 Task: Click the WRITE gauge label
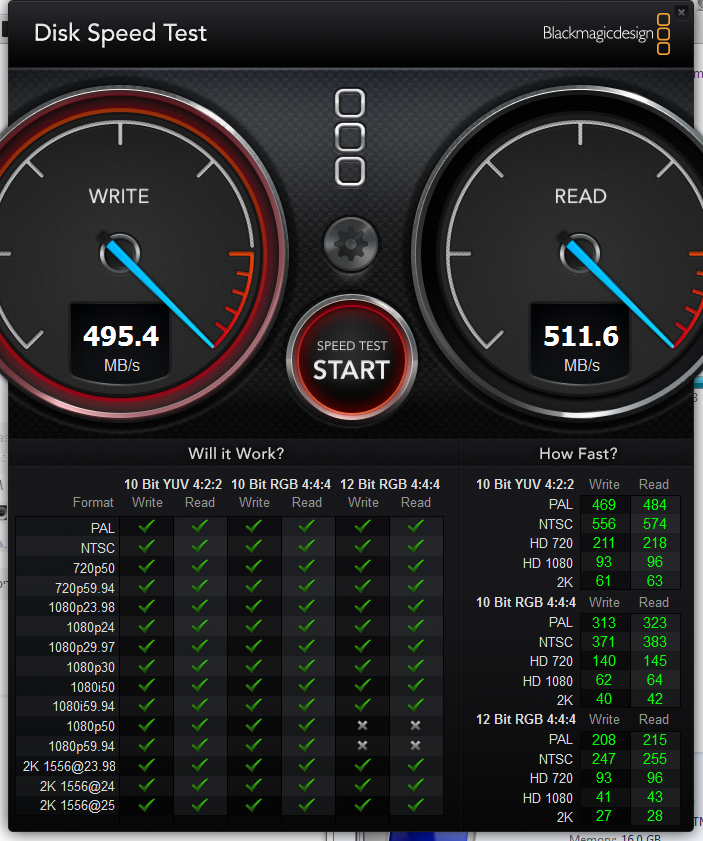tap(119, 196)
